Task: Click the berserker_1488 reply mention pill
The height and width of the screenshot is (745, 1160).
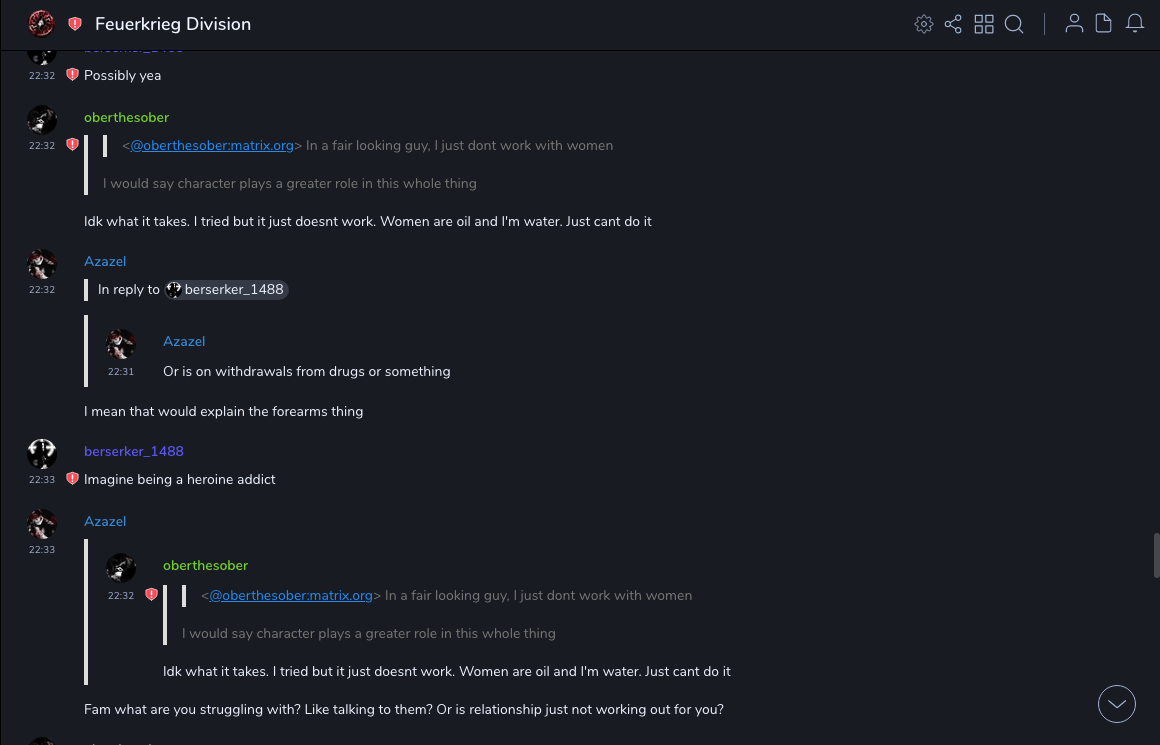Action: pos(227,290)
